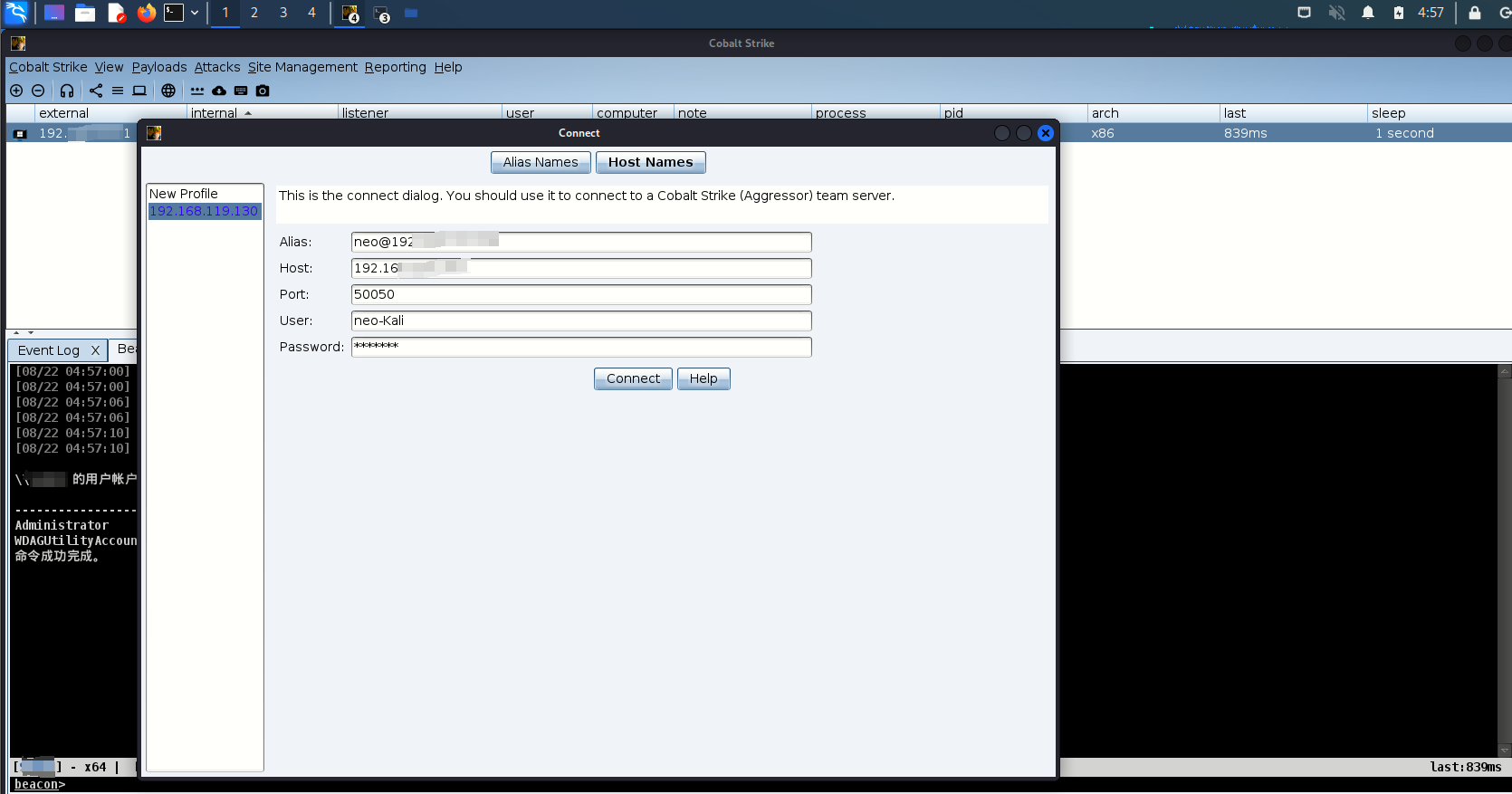The image size is (1512, 794).
Task: Sort by the last column header
Action: point(1293,113)
